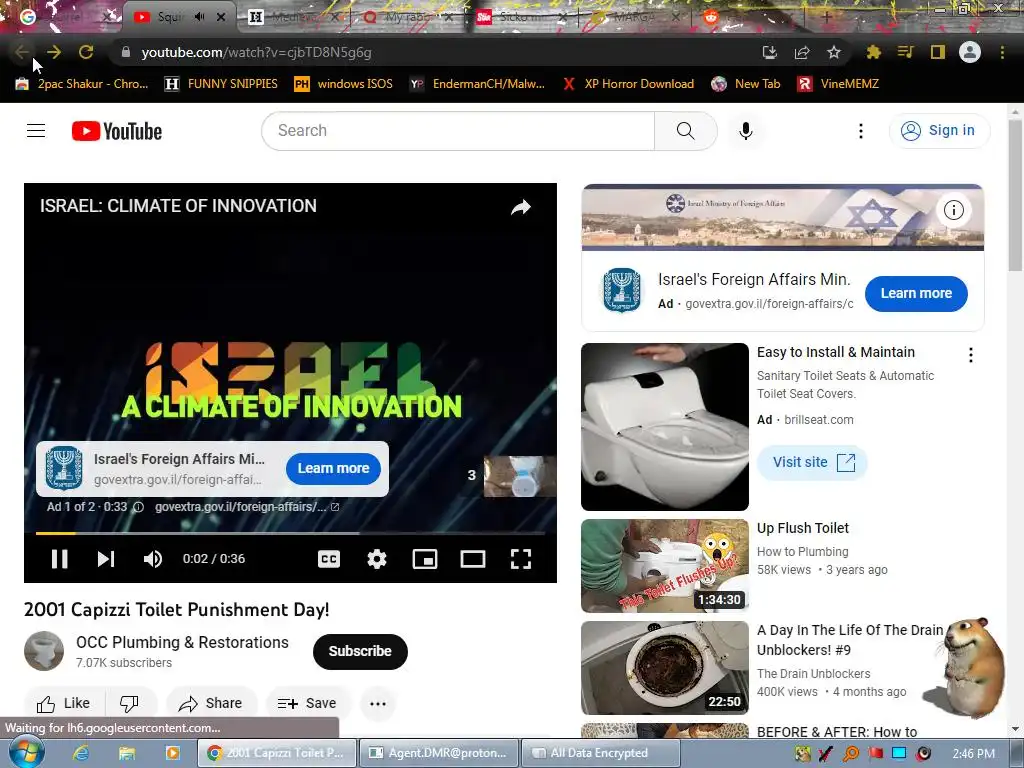
Task: Open Chrome extensions puzzle icon
Action: coord(873,52)
